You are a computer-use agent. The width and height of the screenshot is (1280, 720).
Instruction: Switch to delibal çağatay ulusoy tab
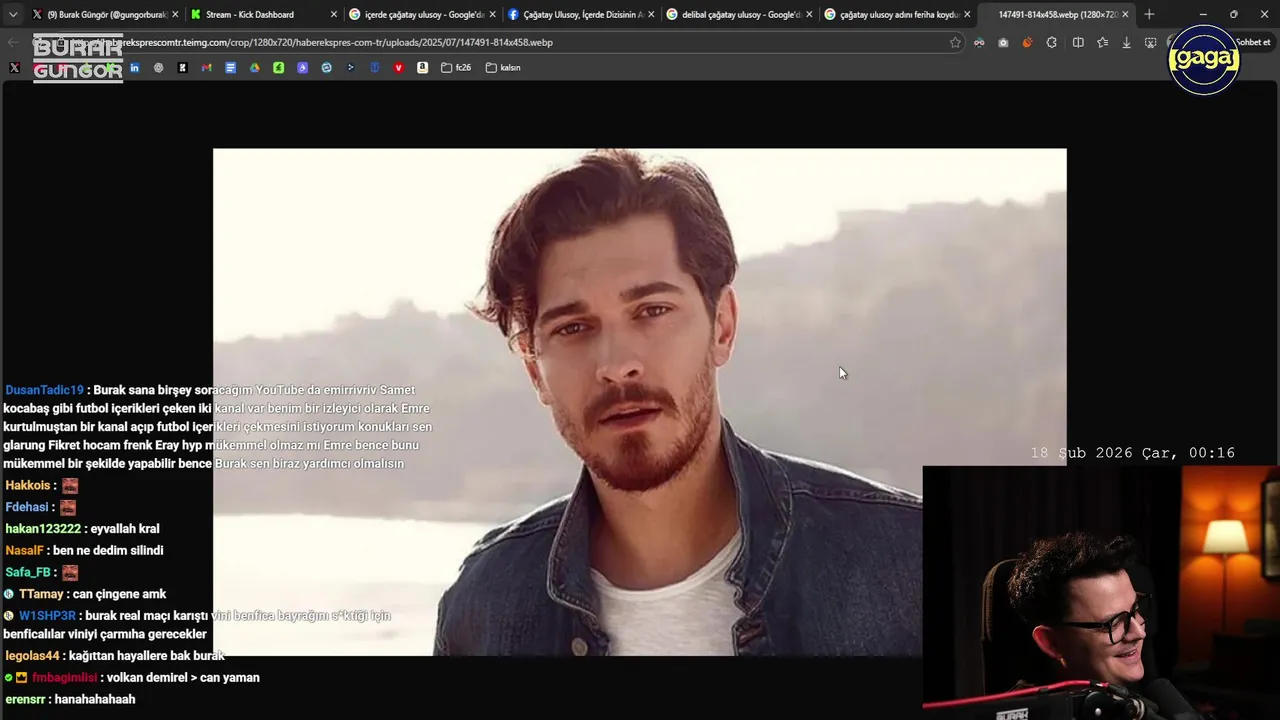tap(739, 14)
